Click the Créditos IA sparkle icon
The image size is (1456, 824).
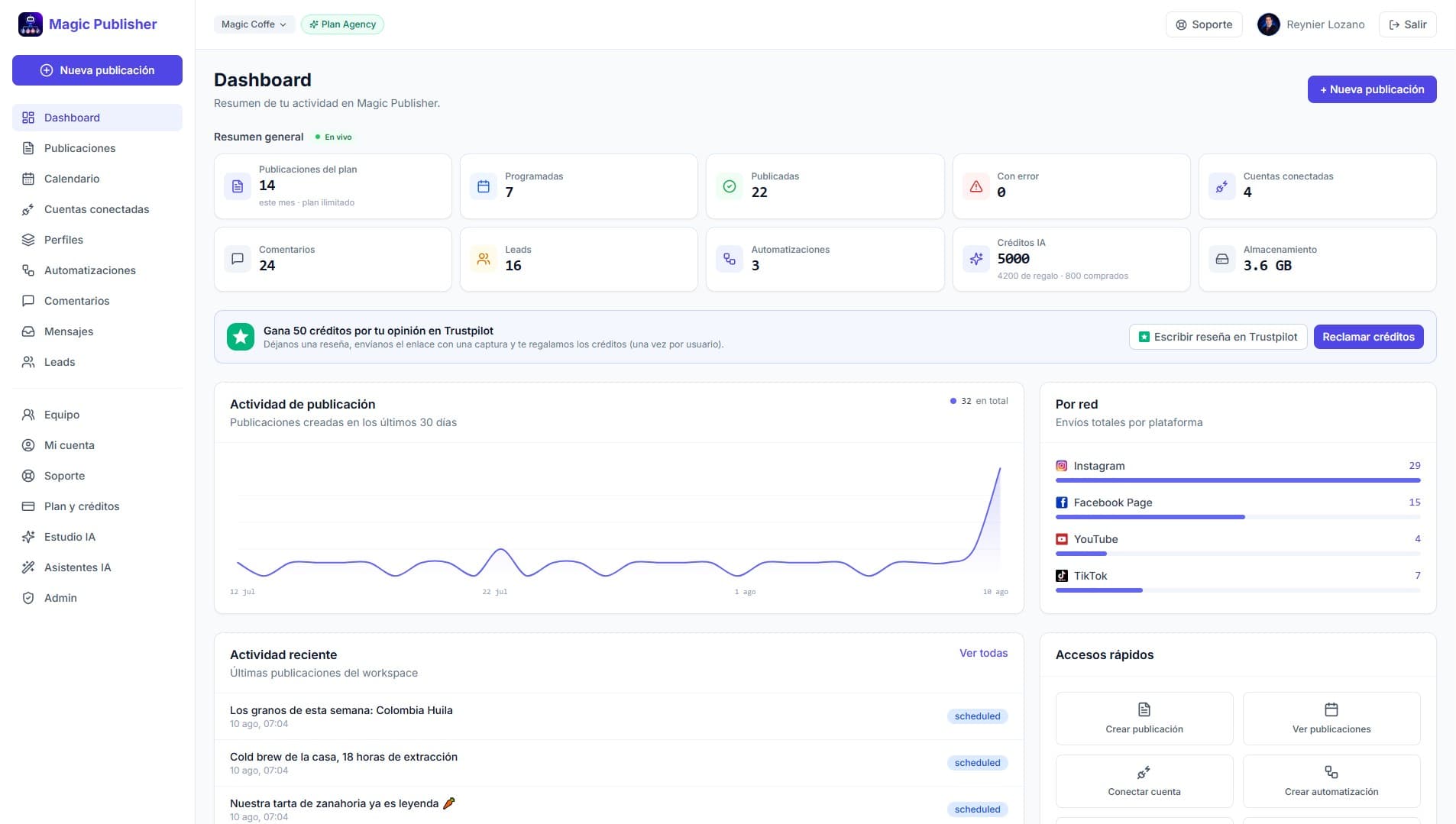point(976,259)
